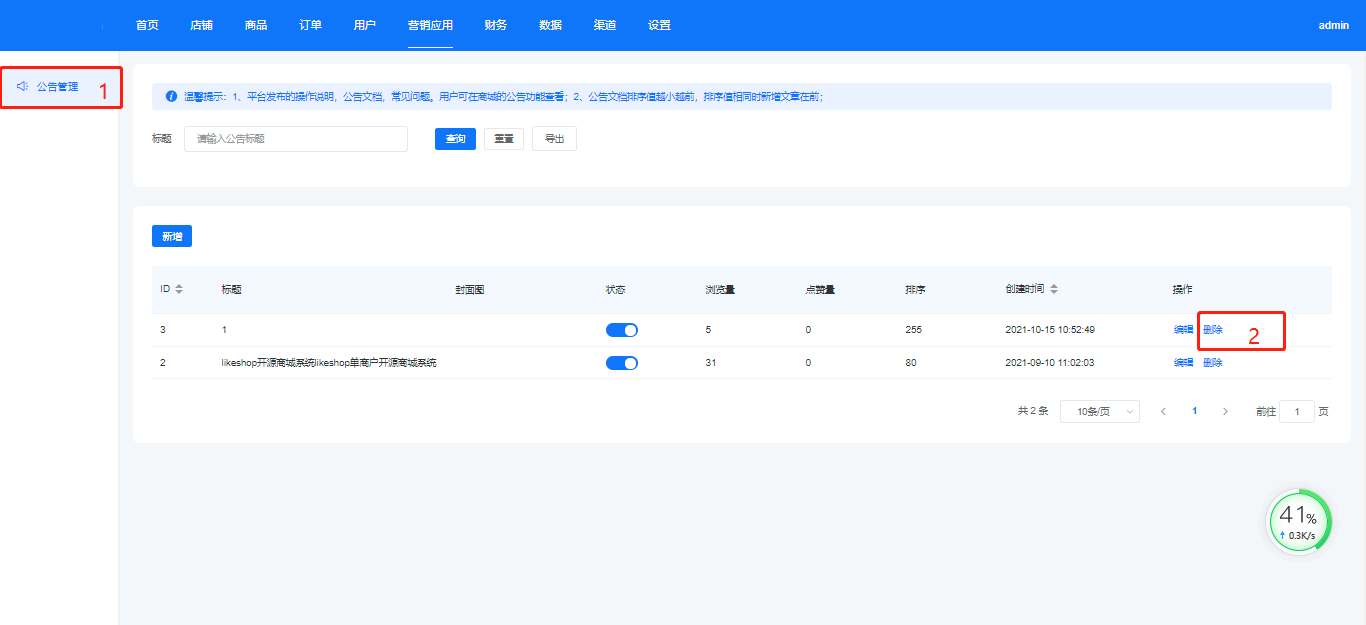The image size is (1366, 625).
Task: Delete the announcement with ID 3
Action: [x=1213, y=330]
